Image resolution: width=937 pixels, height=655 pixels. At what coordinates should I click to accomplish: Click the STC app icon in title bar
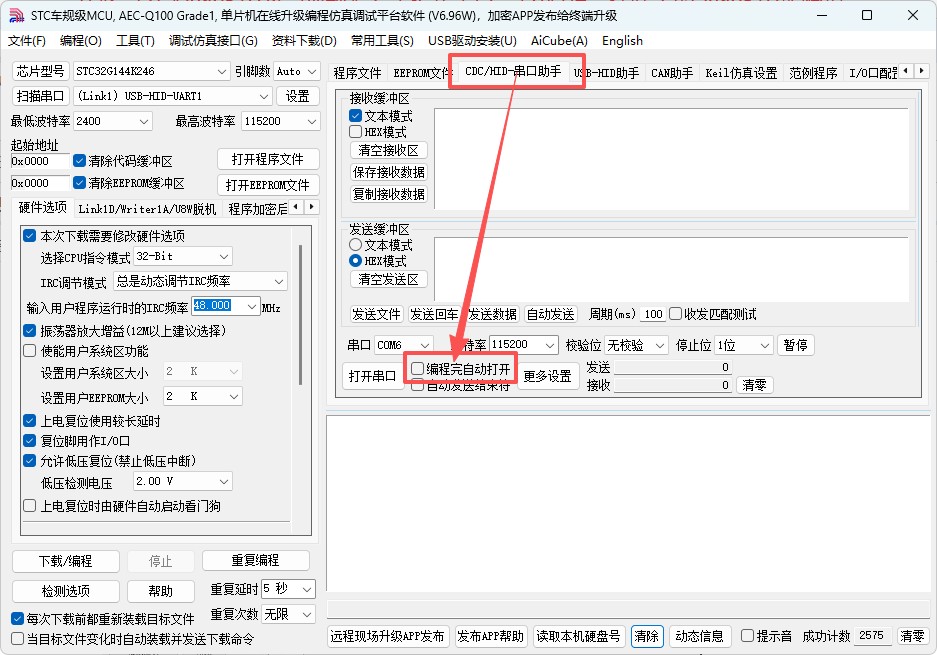click(x=16, y=16)
